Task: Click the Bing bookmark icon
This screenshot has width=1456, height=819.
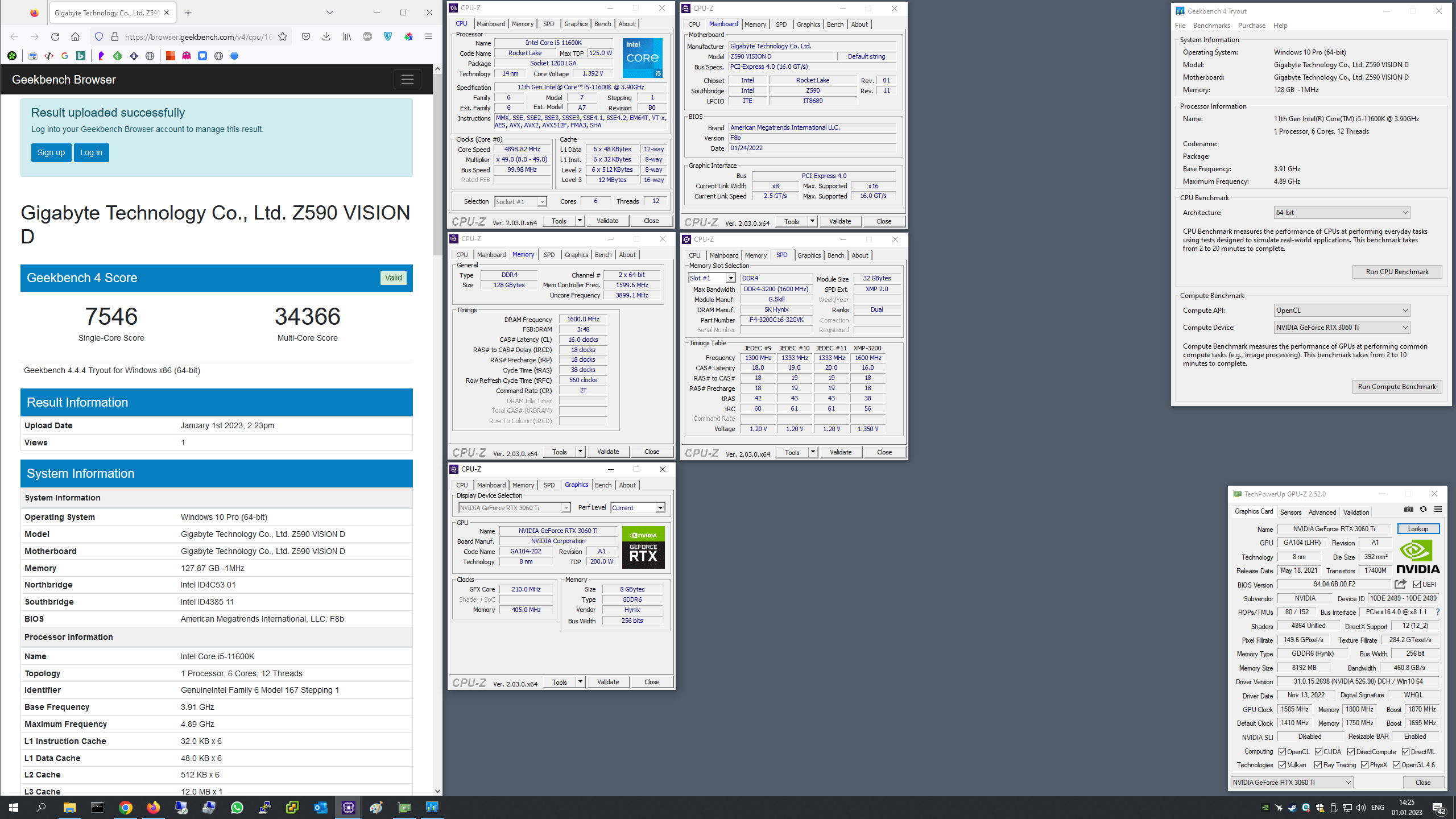Action: pyautogui.click(x=81, y=56)
